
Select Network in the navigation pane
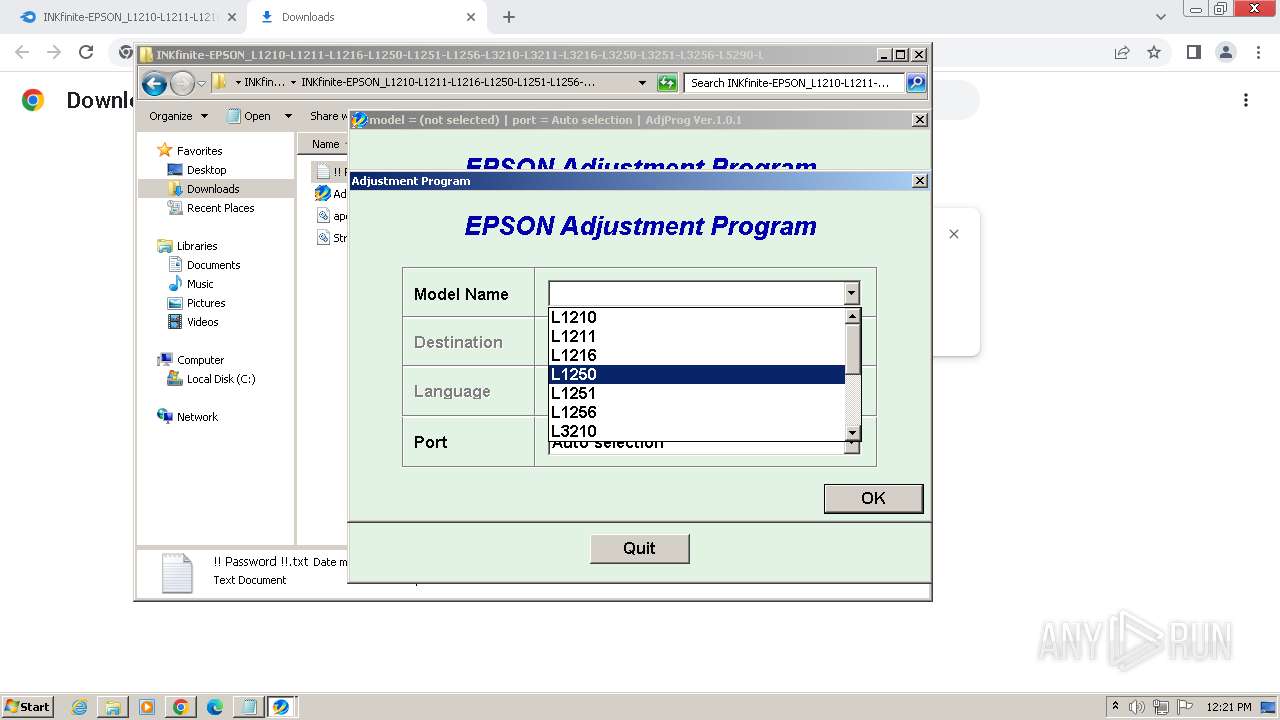(x=197, y=417)
